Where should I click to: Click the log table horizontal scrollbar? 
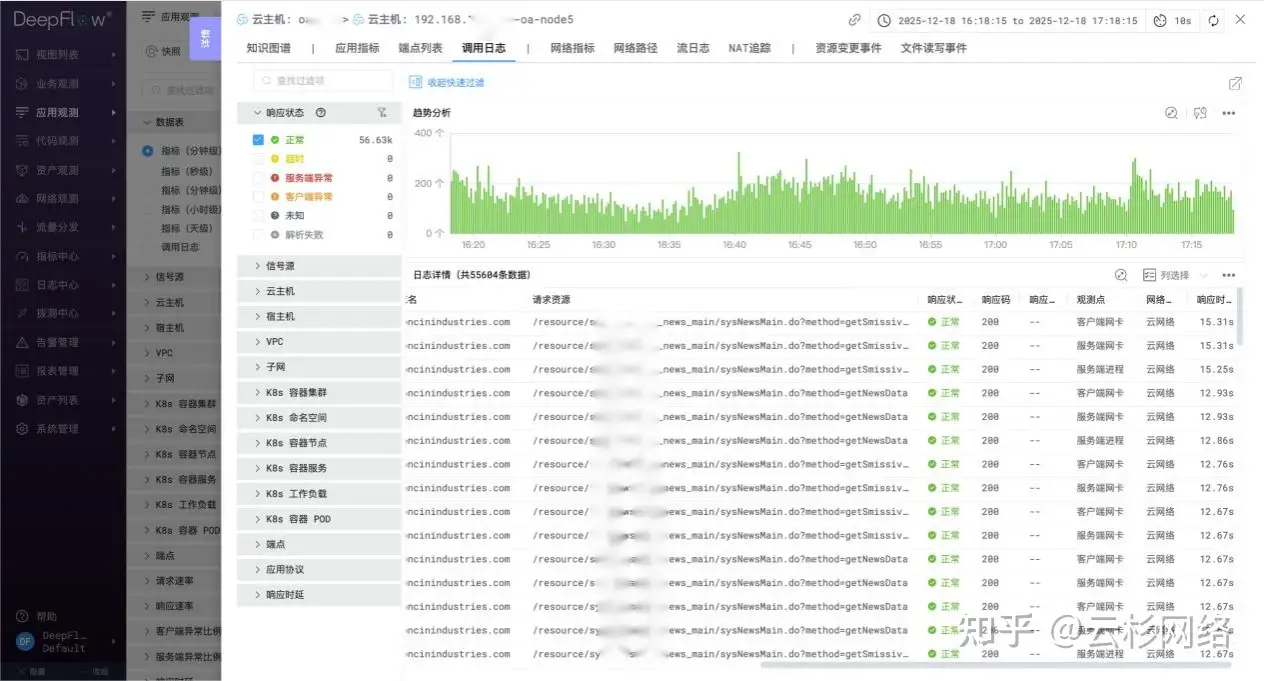[996, 664]
